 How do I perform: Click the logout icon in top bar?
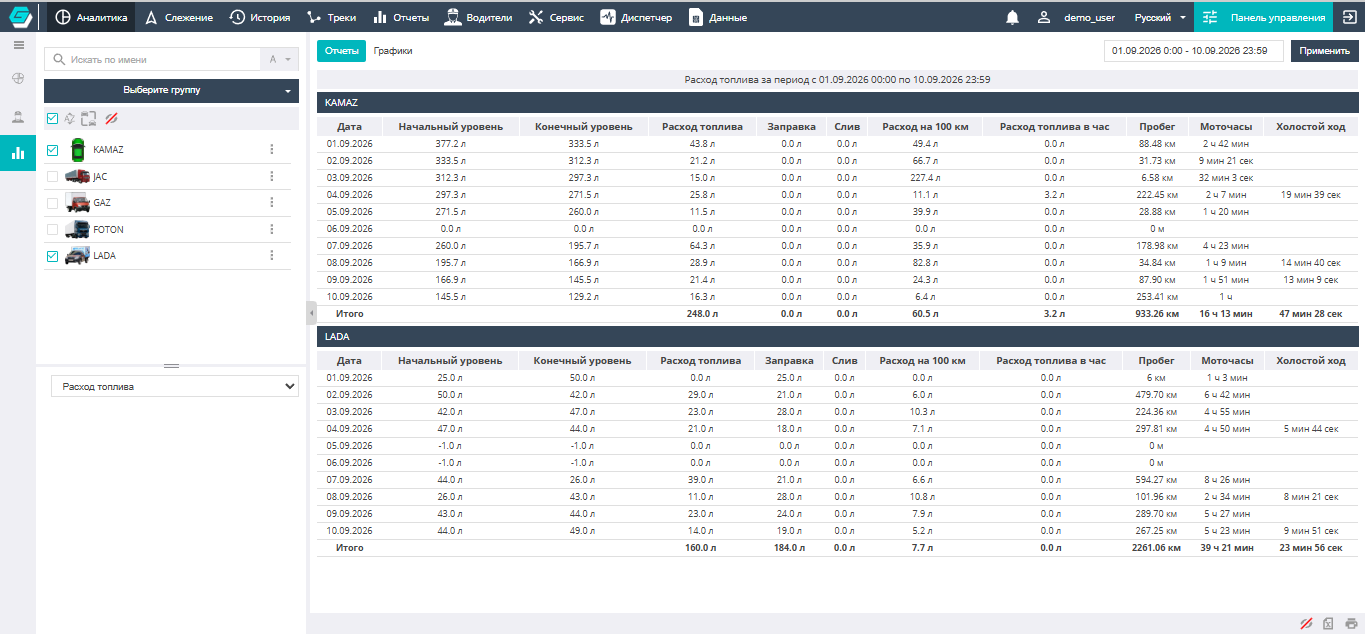pyautogui.click(x=1349, y=17)
